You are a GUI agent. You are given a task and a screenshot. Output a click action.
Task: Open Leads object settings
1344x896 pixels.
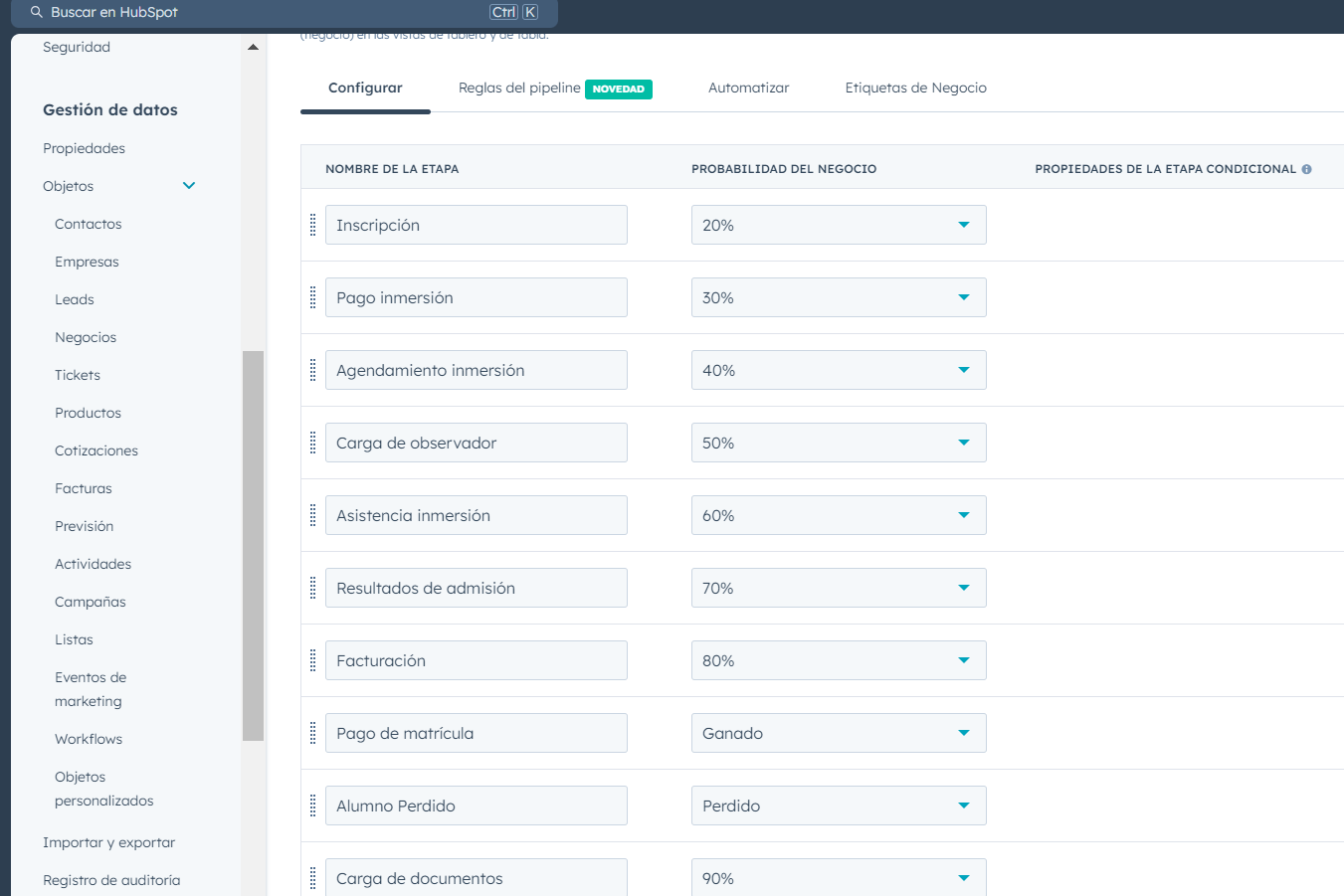(75, 299)
